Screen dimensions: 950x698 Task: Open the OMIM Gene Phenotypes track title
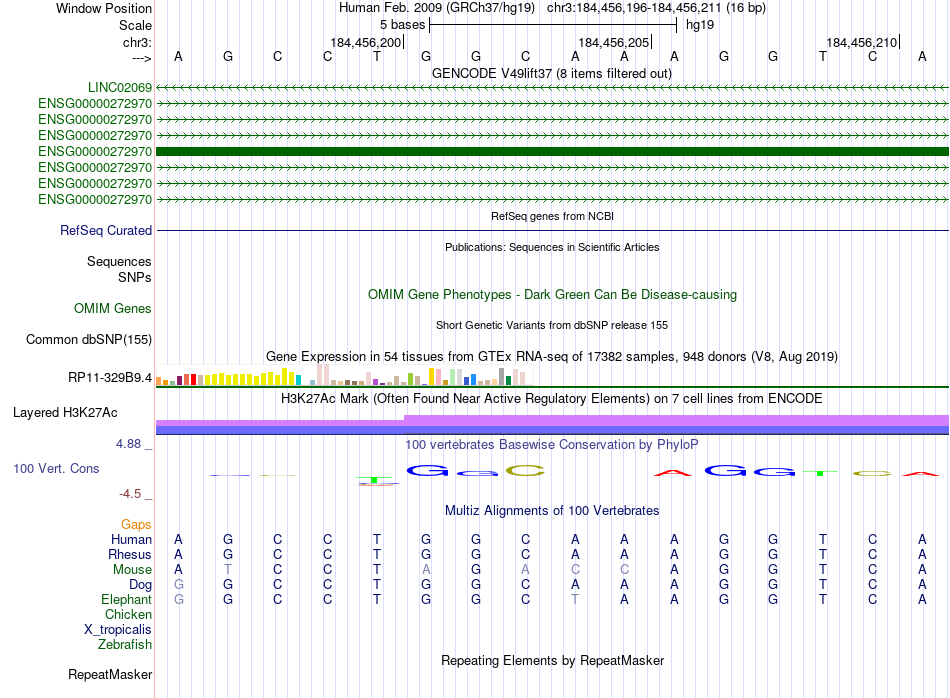click(552, 294)
